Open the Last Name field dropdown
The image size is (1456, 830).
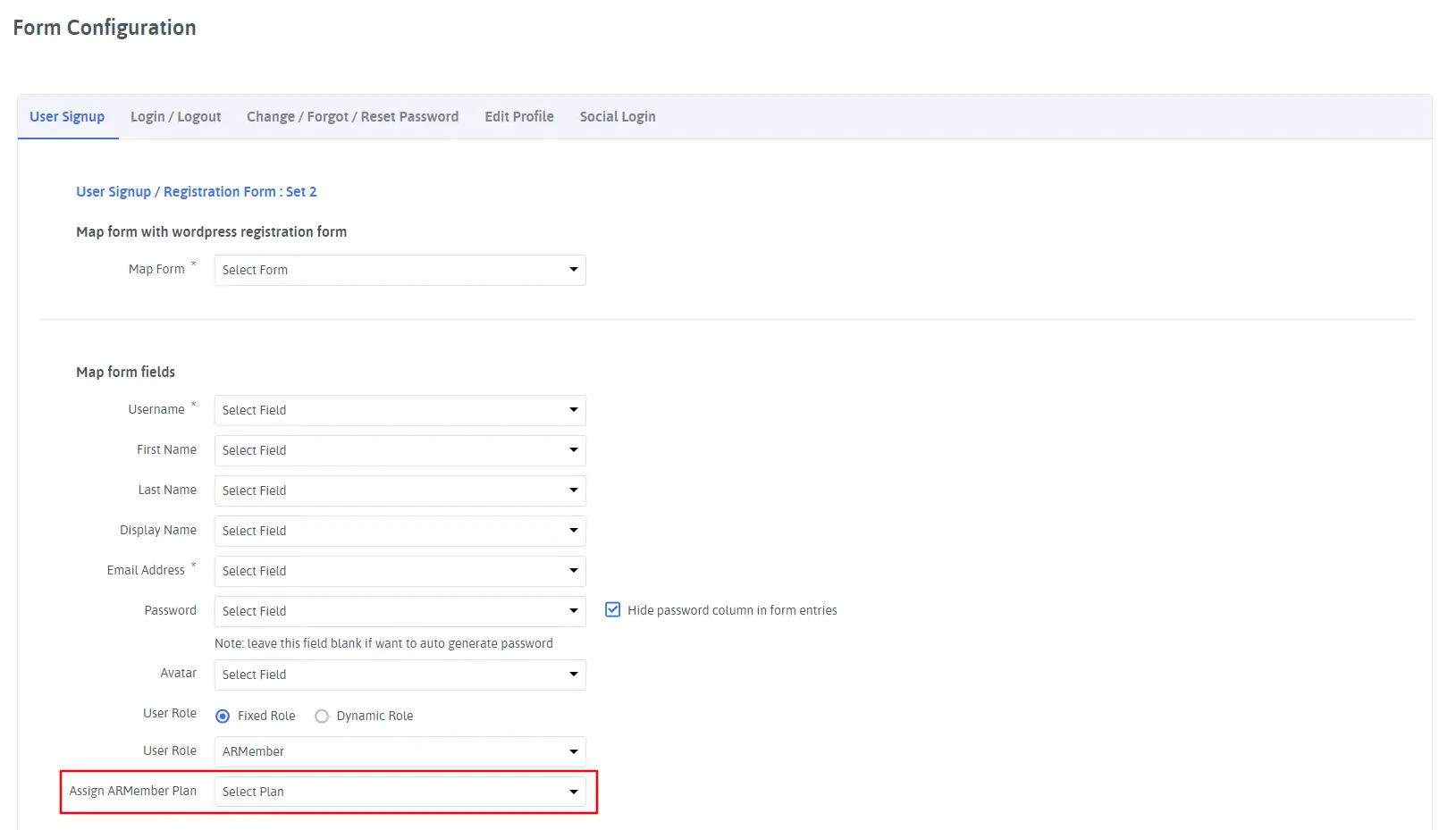pos(400,490)
